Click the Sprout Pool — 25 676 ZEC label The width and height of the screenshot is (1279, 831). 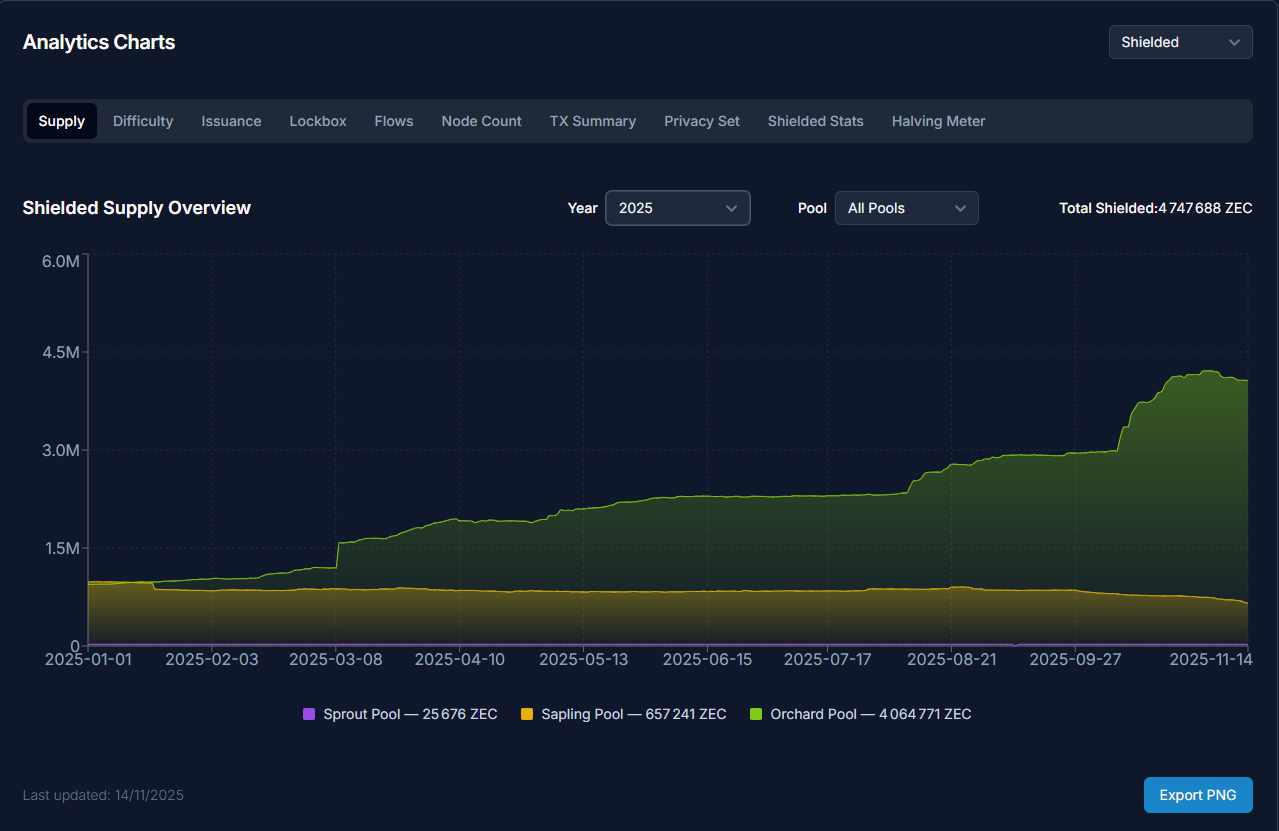point(410,714)
